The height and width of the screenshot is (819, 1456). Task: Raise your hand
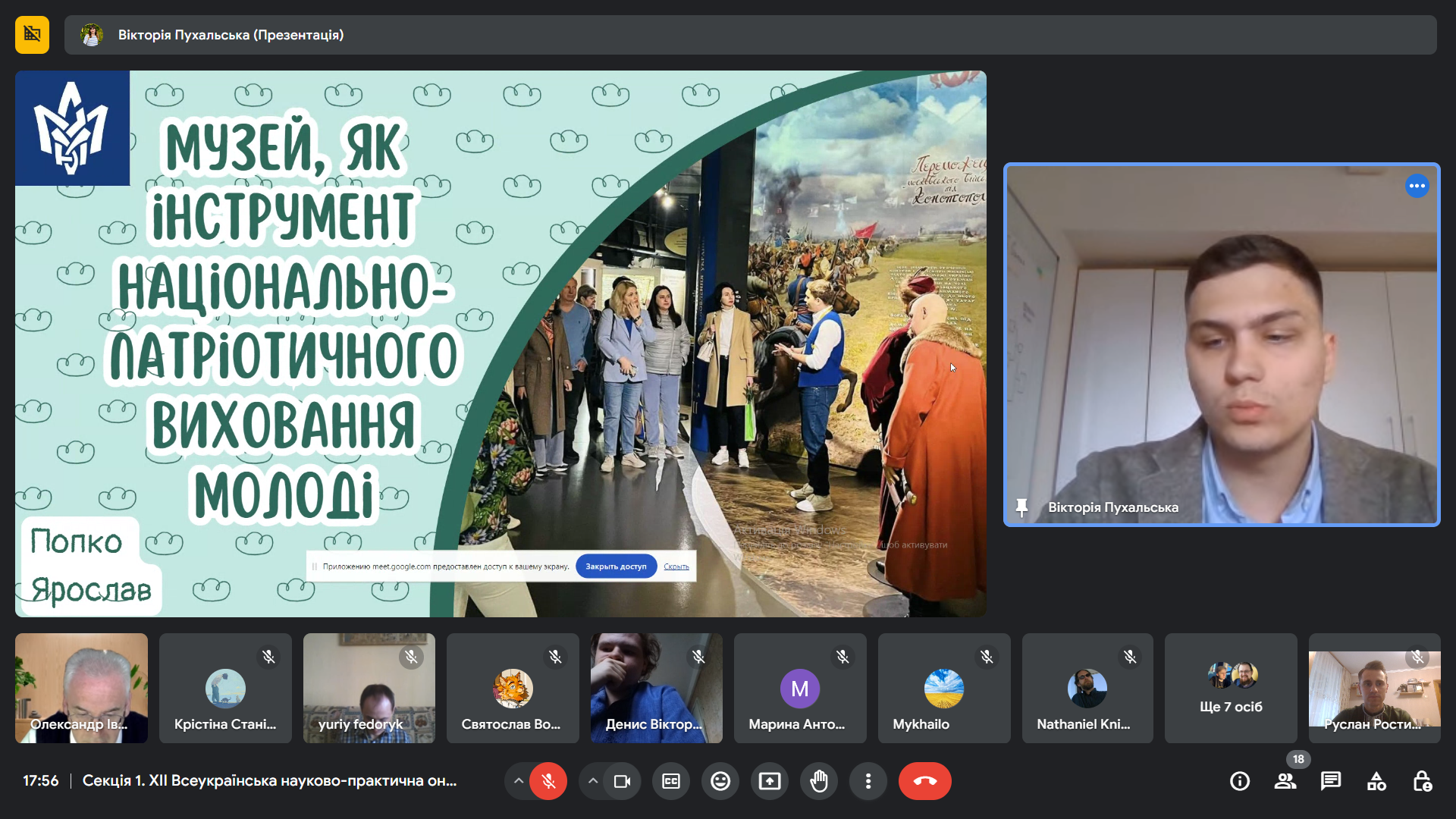click(819, 781)
